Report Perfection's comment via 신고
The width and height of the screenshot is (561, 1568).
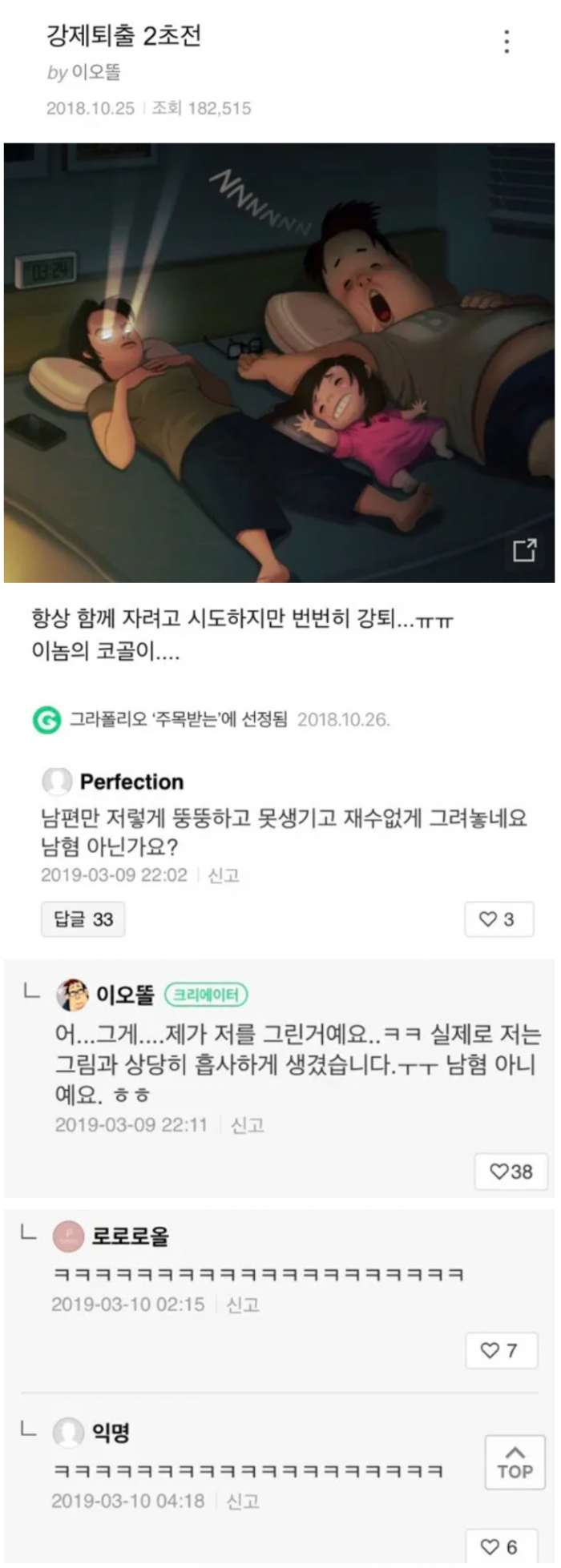(x=224, y=875)
